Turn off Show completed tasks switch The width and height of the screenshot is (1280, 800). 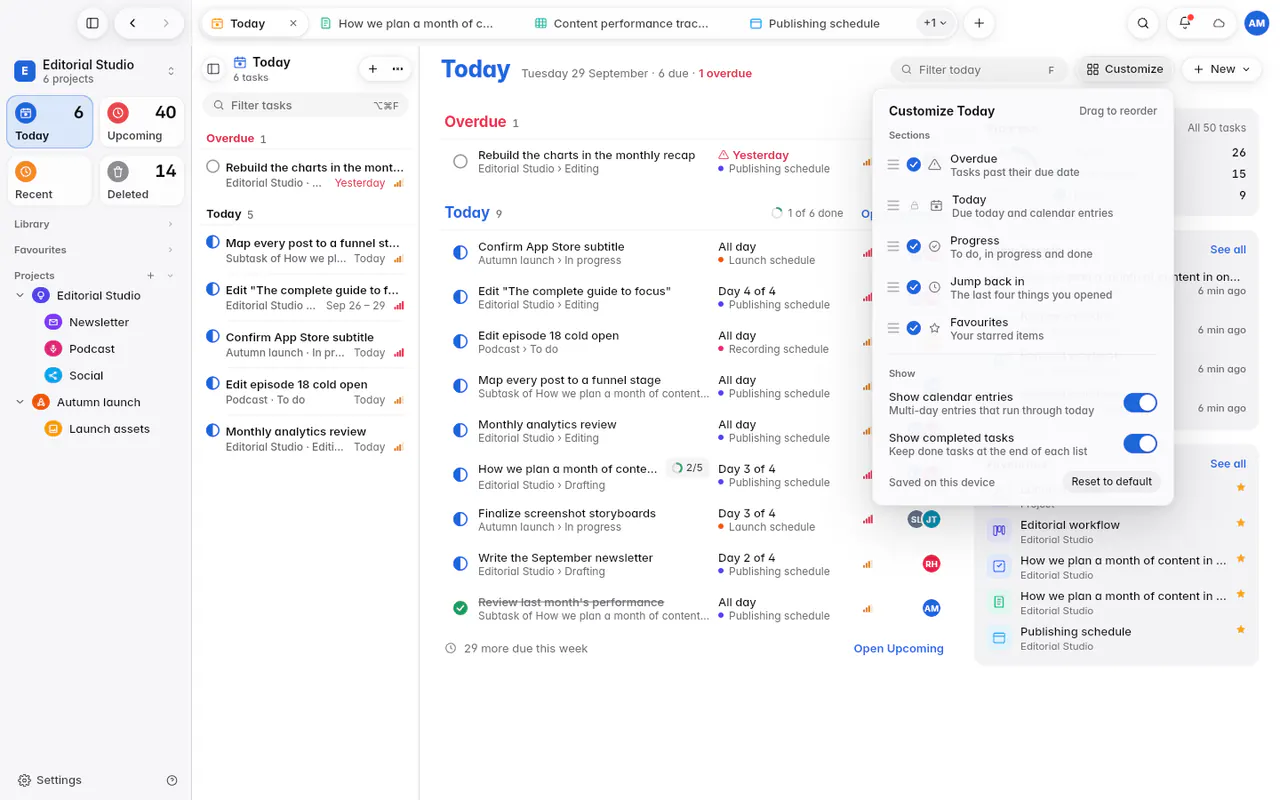pos(1140,444)
